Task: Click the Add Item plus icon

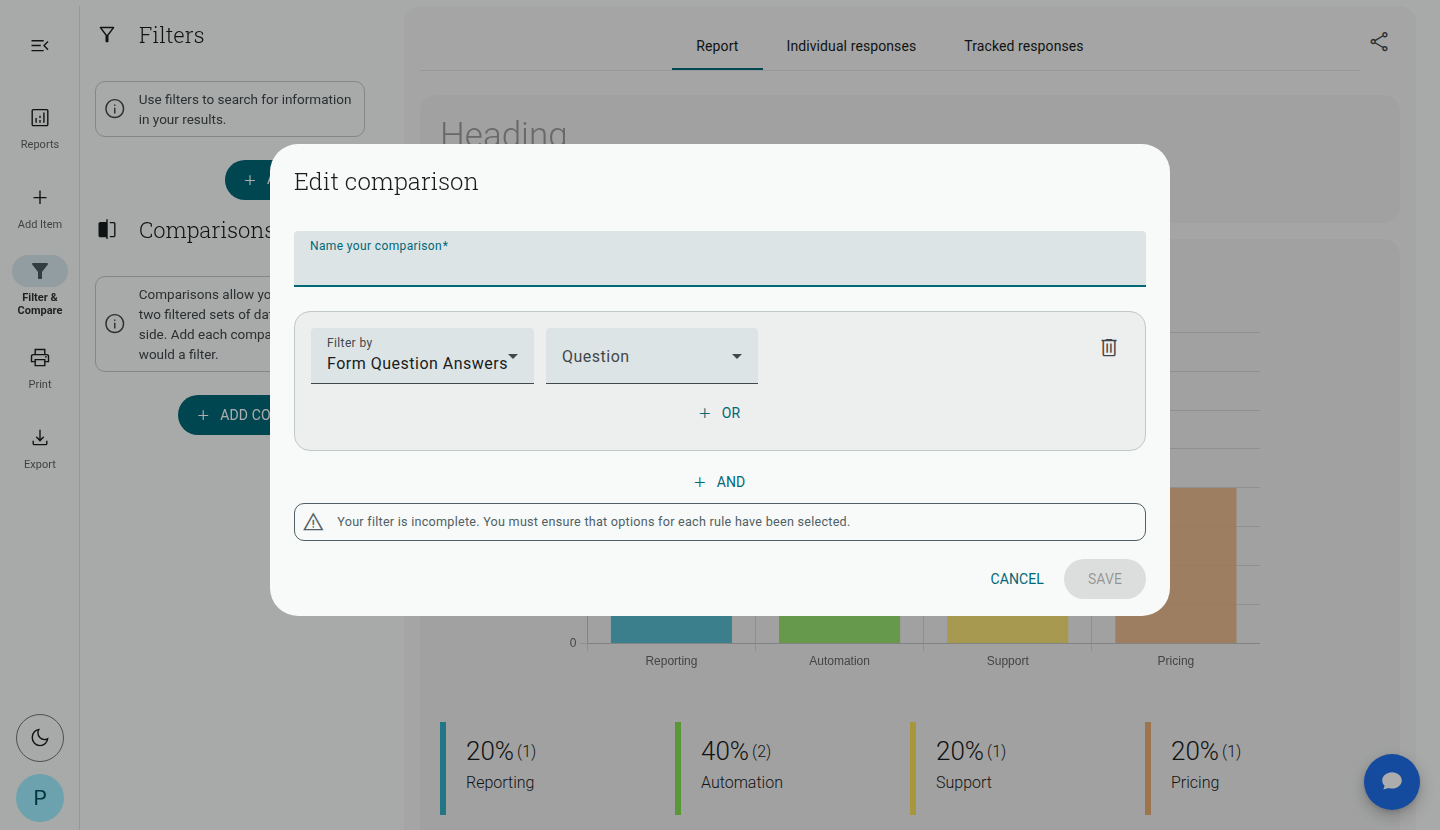Action: click(40, 198)
